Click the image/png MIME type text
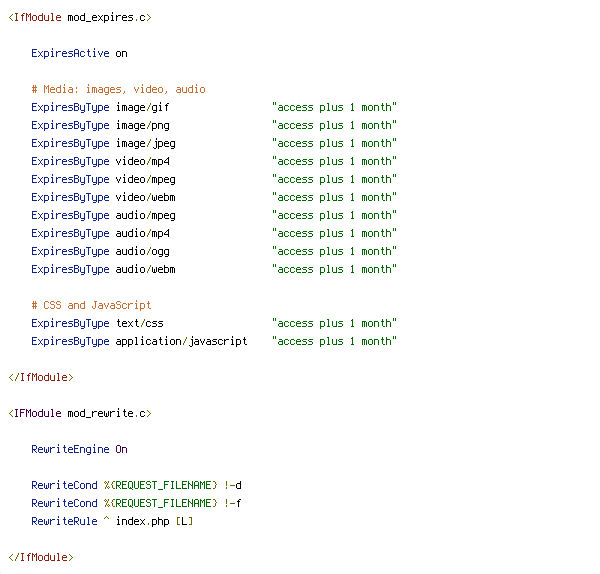 pos(143,126)
